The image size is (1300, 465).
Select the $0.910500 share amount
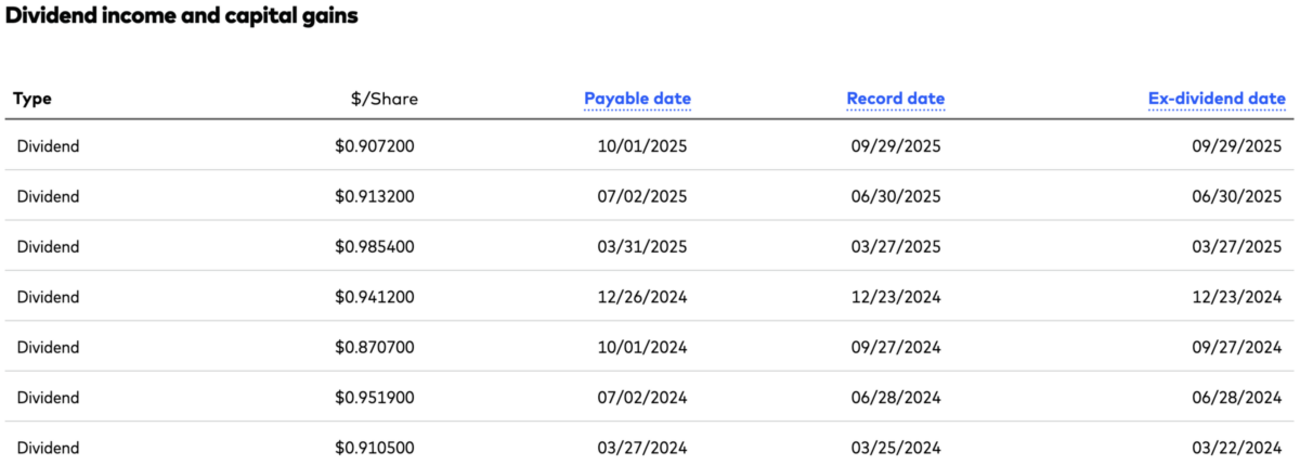375,447
